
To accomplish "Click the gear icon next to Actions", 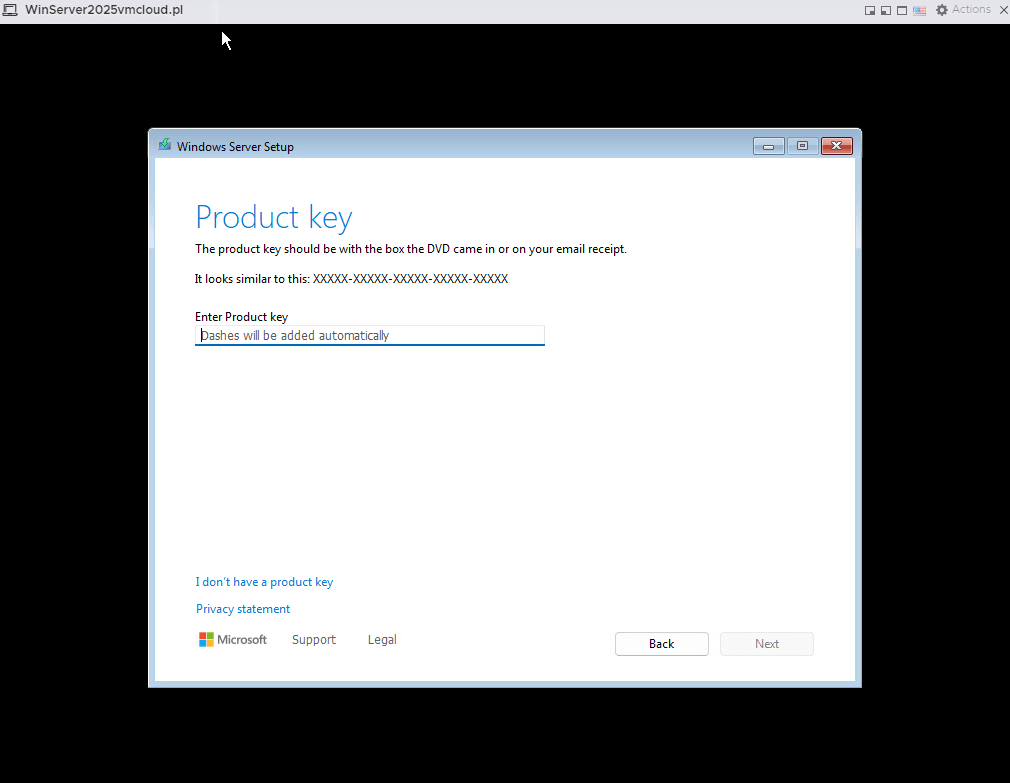I will tap(941, 10).
